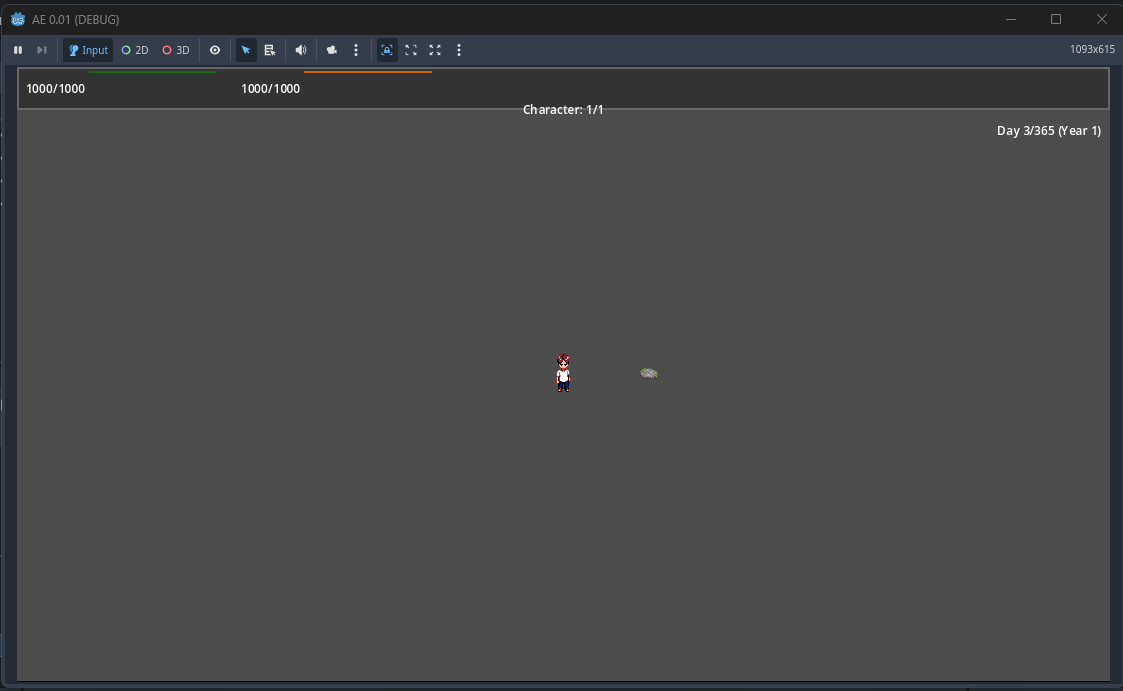Click the Godot logo in the title bar

point(18,19)
